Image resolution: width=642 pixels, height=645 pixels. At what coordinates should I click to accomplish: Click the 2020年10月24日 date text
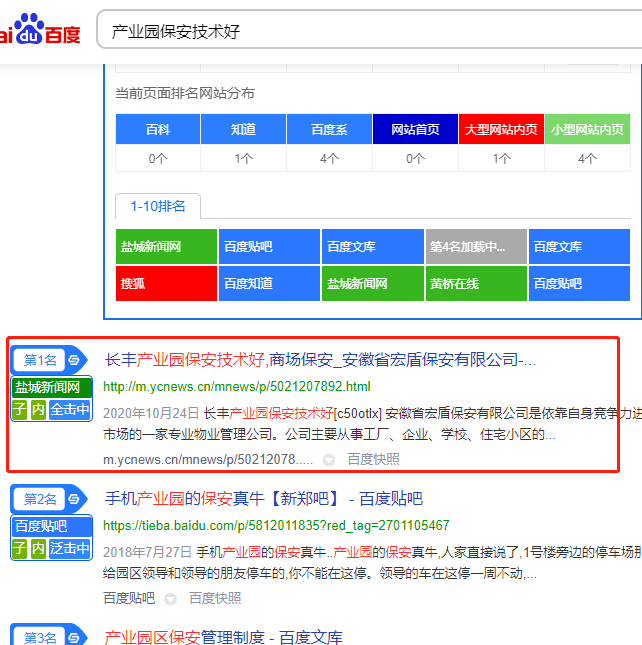coord(151,413)
